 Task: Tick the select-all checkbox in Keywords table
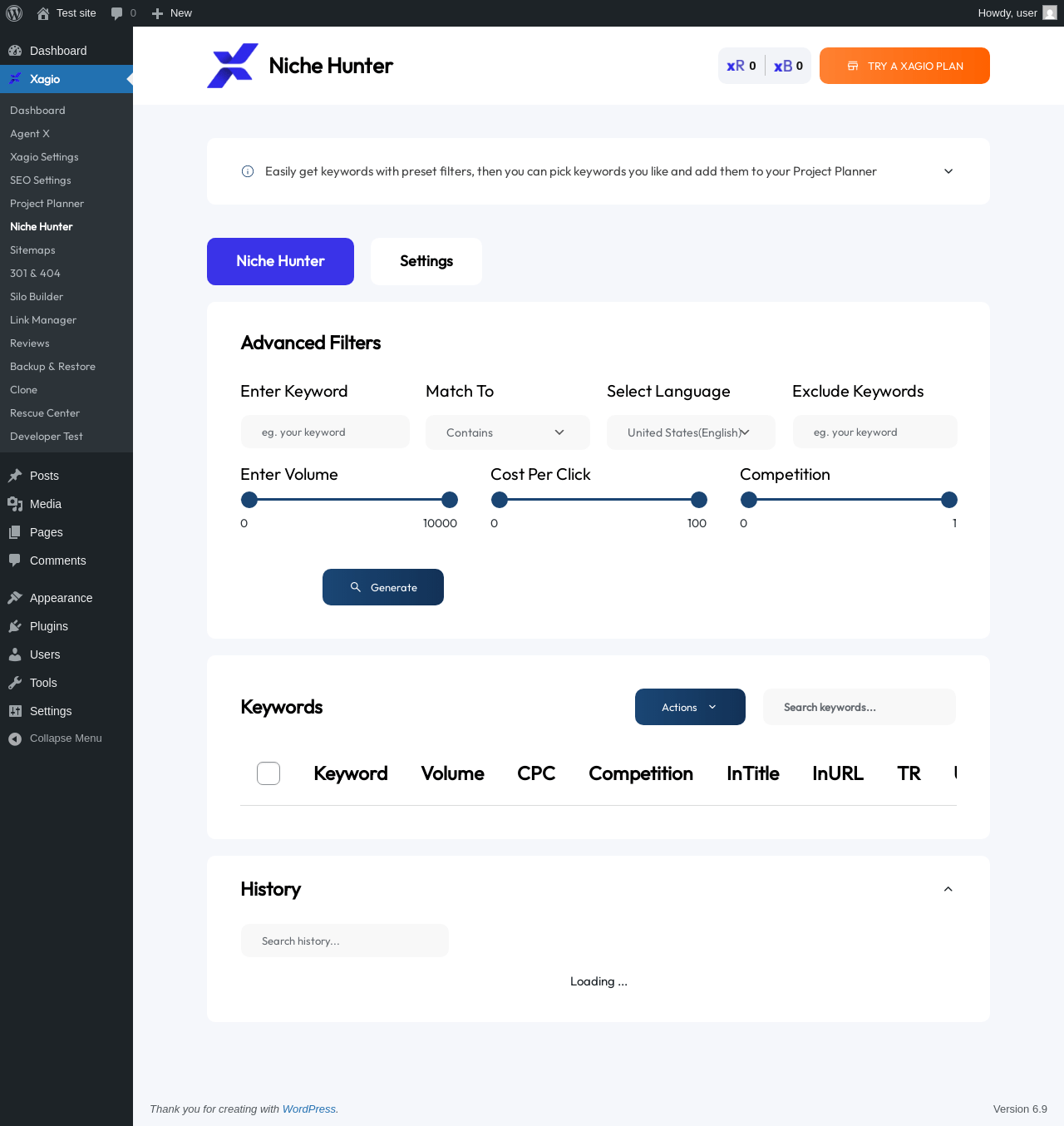pyautogui.click(x=268, y=773)
